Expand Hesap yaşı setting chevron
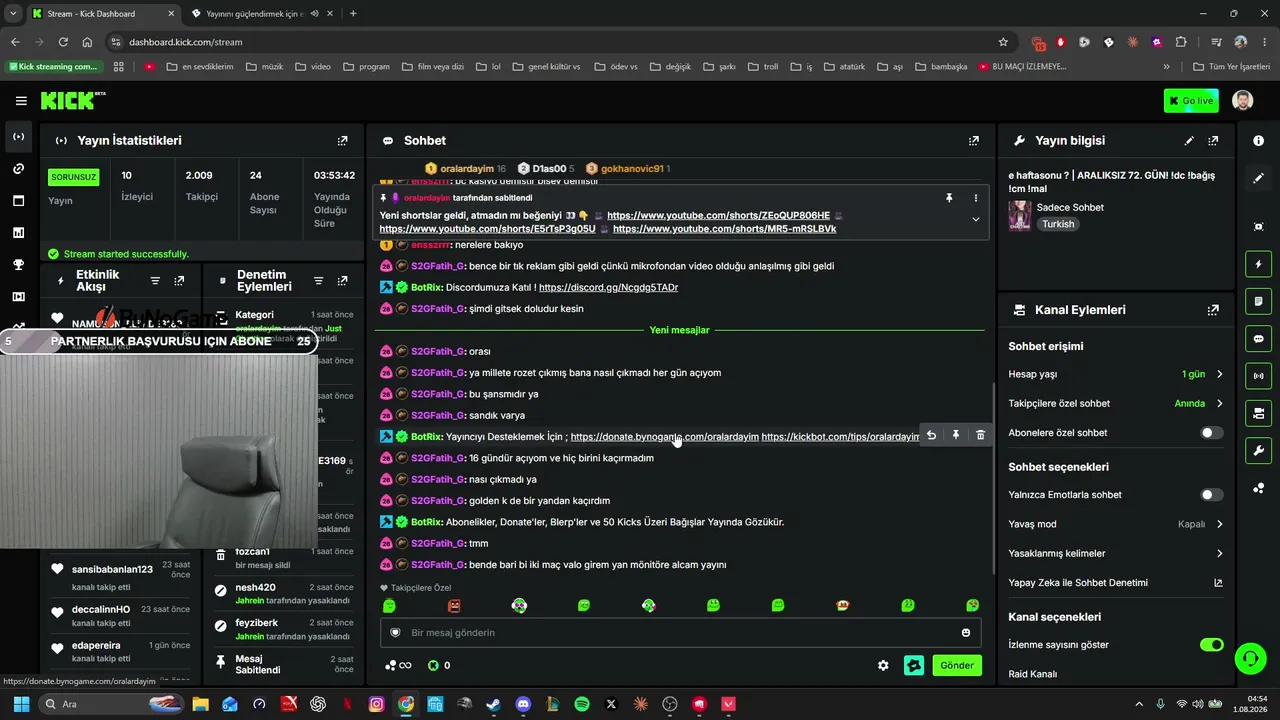1280x720 pixels. 1219,374
